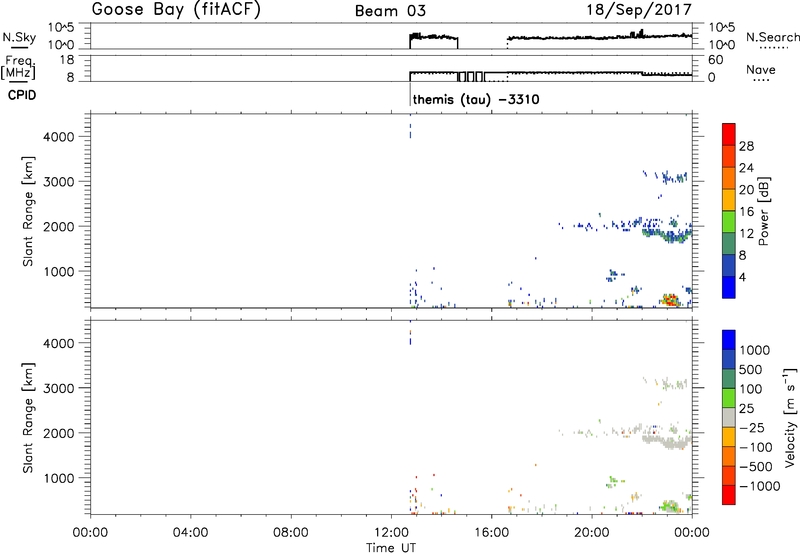Click the "Nave" legend label

tap(760, 69)
